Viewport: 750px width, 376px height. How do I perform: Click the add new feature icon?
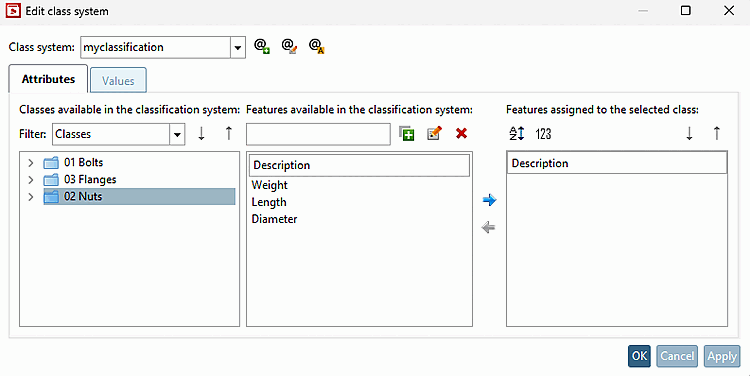pos(407,134)
